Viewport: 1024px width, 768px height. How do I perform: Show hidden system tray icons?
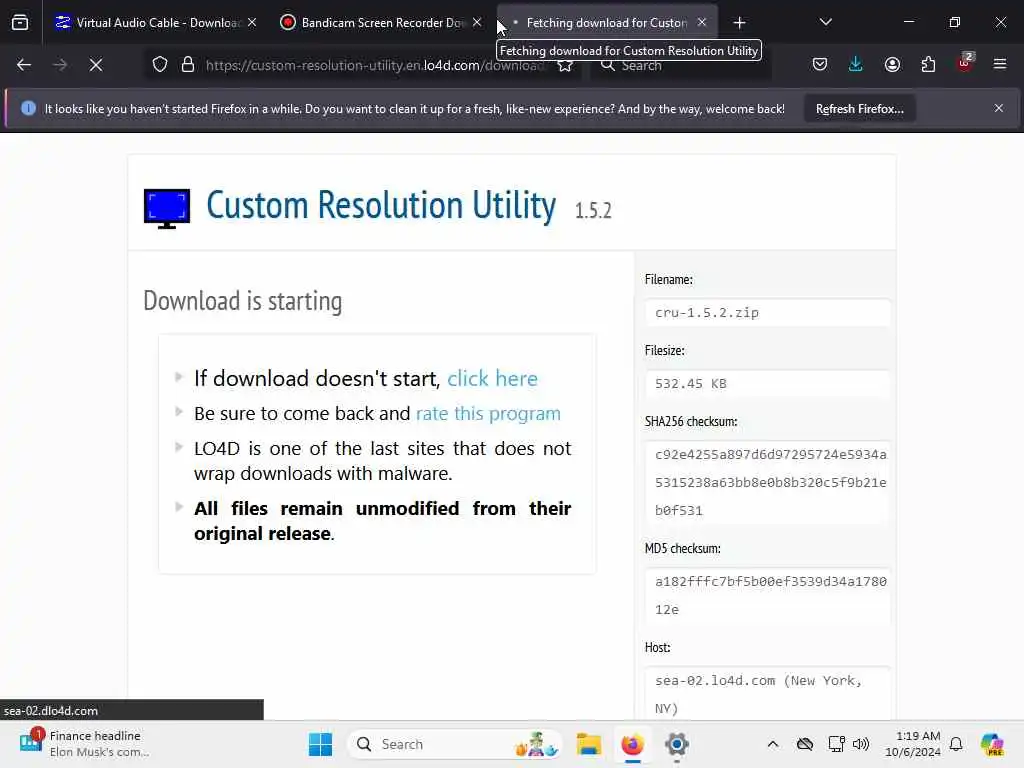coord(773,744)
